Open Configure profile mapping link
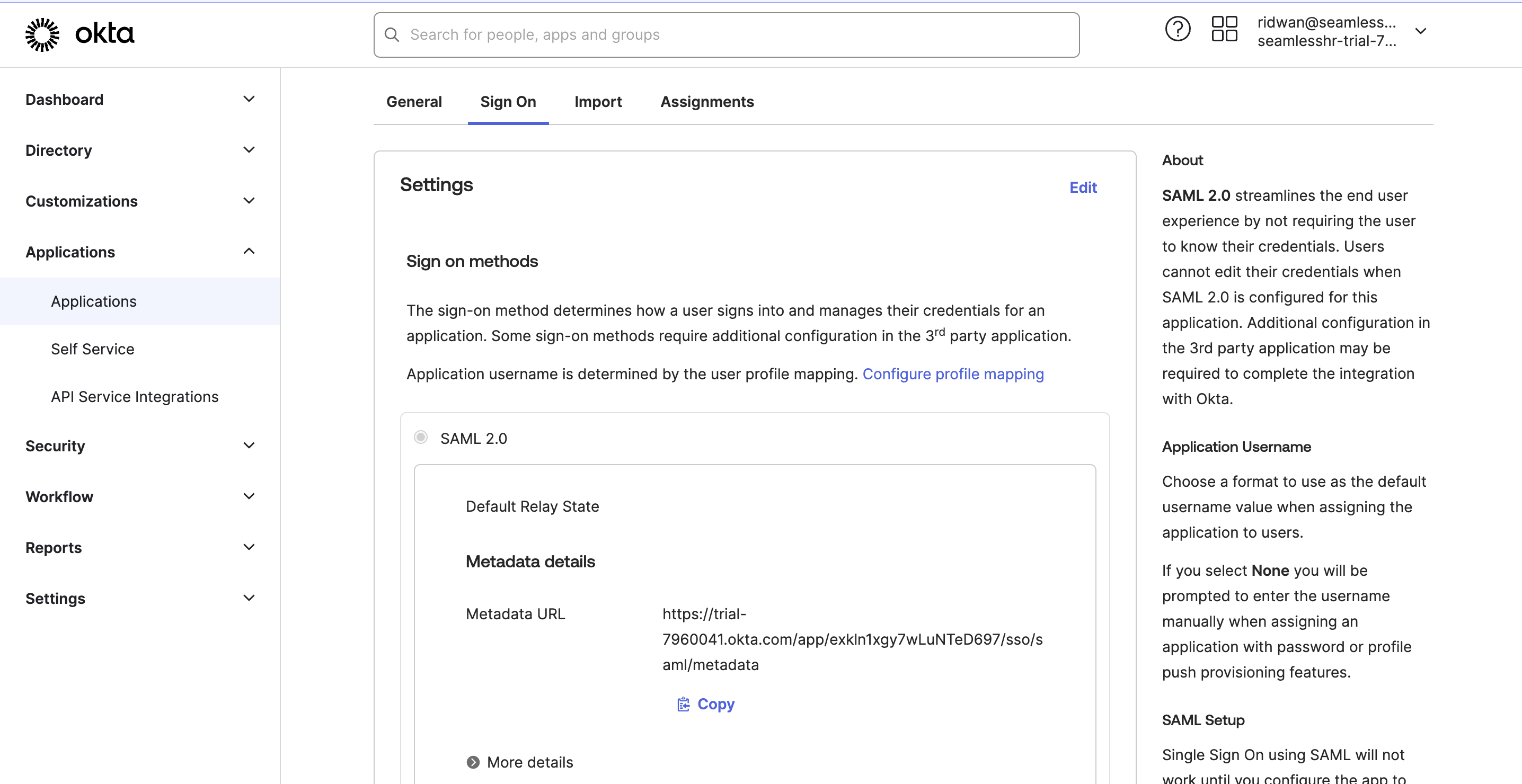1522x784 pixels. pos(952,374)
